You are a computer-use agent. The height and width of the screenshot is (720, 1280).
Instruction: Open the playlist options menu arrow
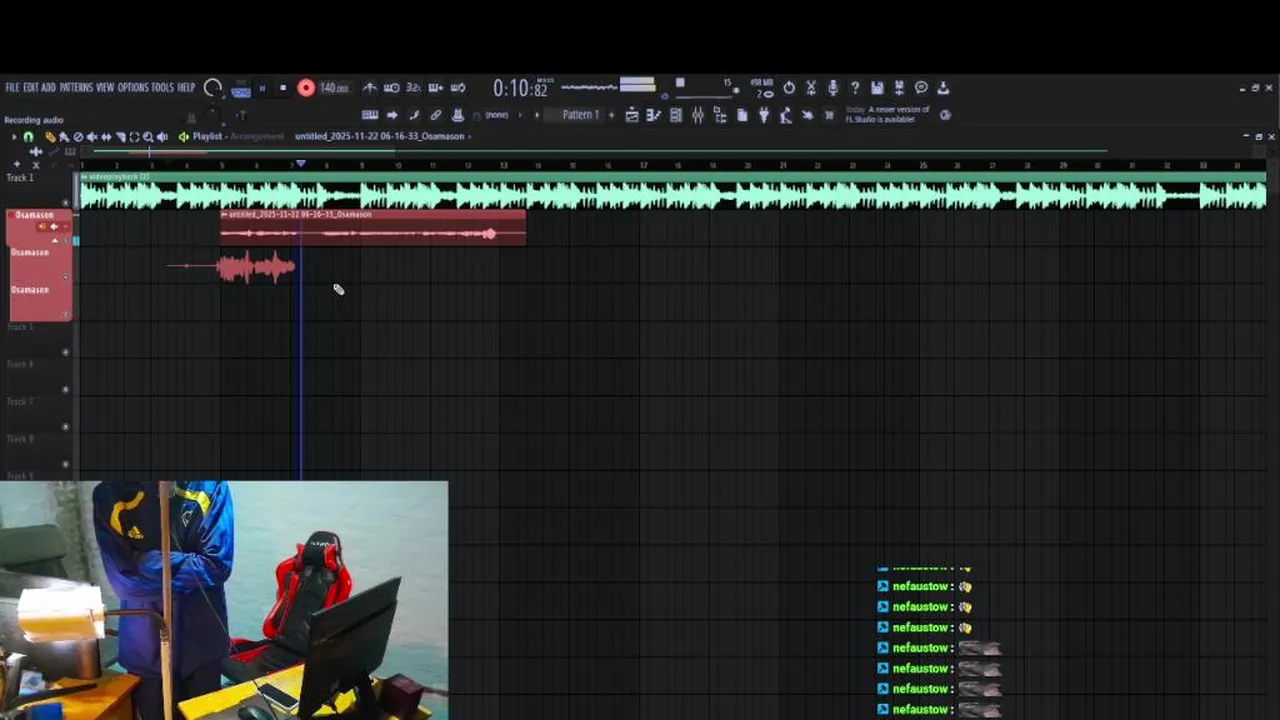pyautogui.click(x=14, y=137)
